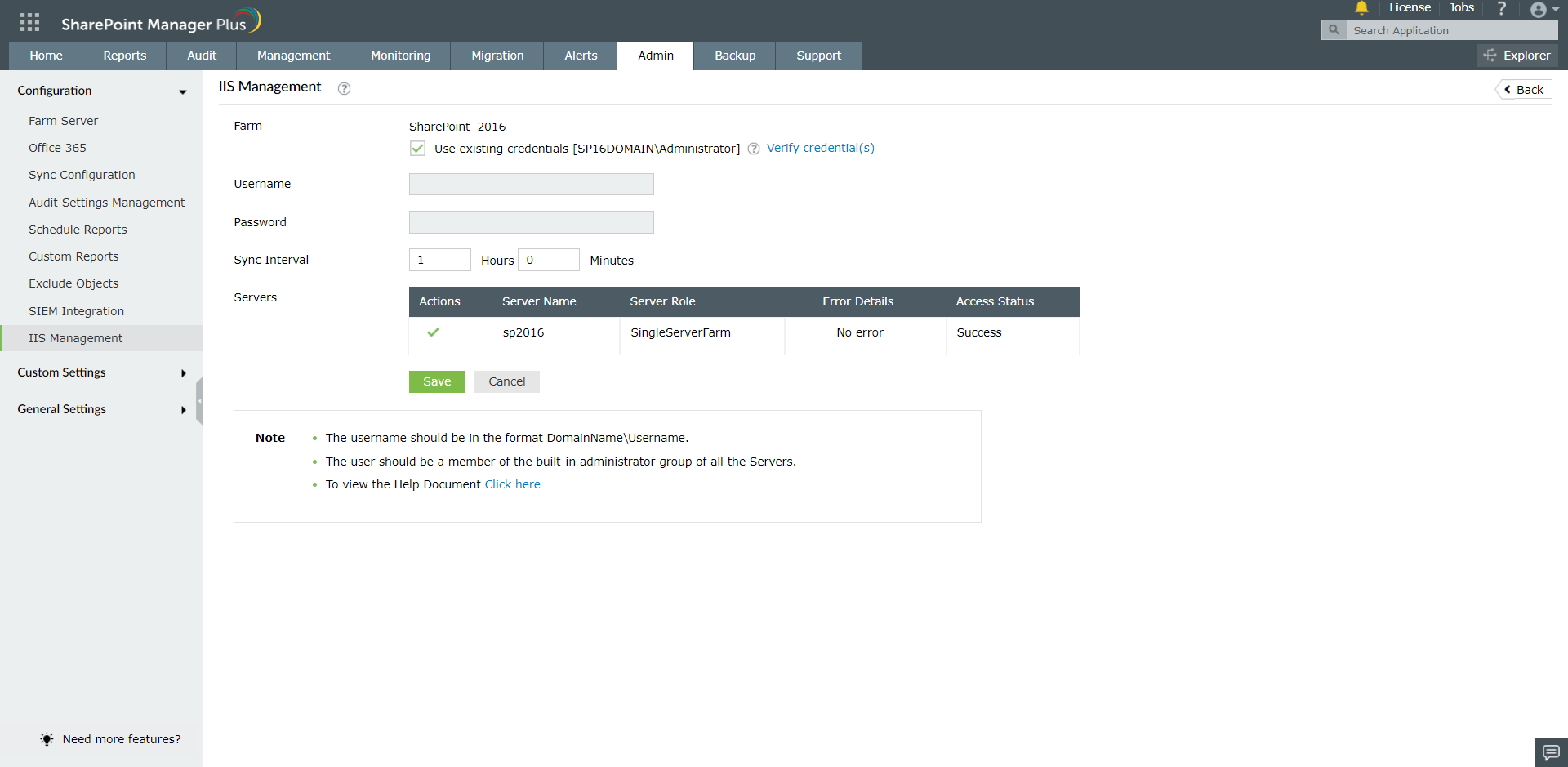The width and height of the screenshot is (1568, 767).
Task: Open the user account avatar menu
Action: pos(1543,9)
